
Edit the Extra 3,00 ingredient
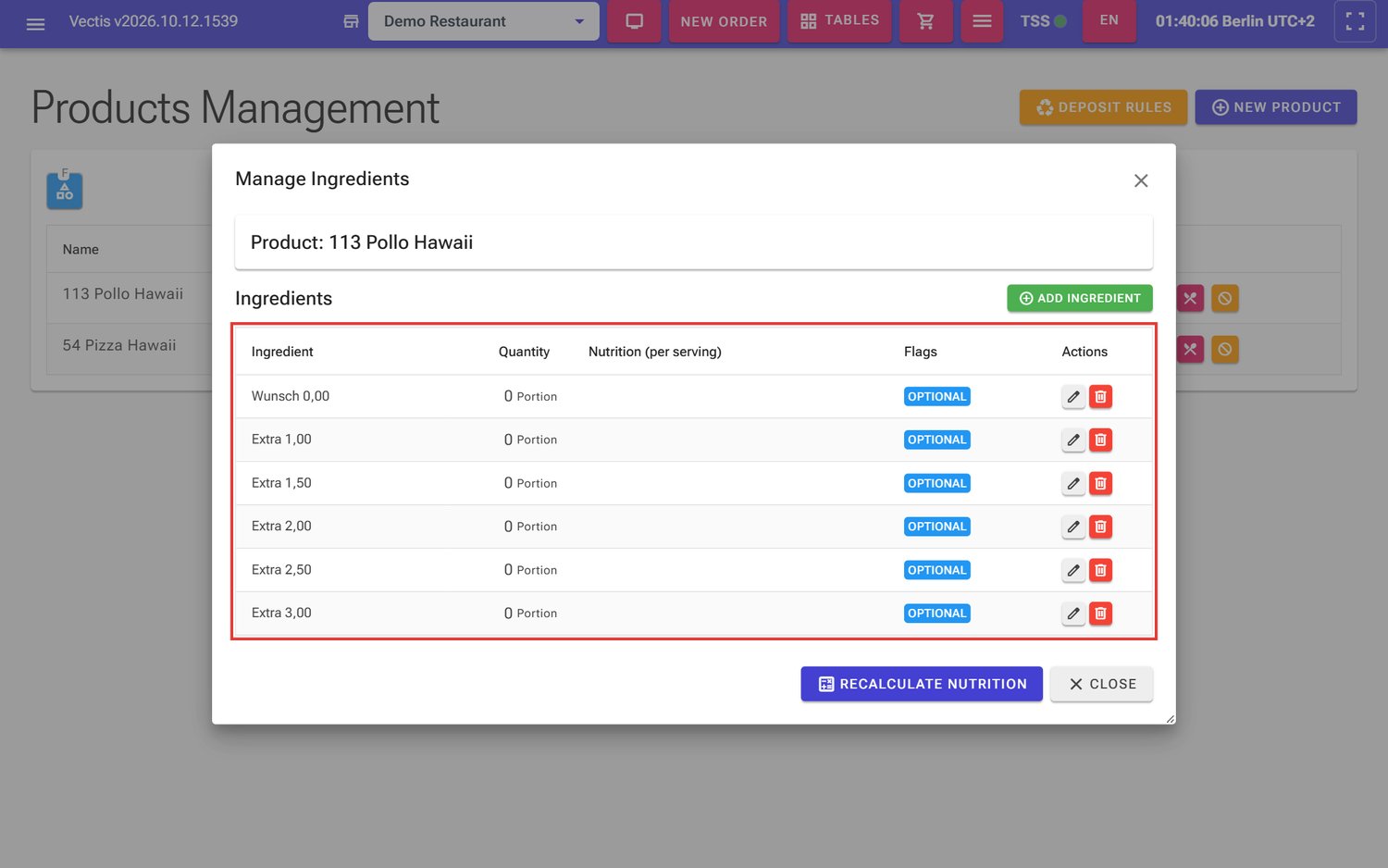click(x=1073, y=614)
